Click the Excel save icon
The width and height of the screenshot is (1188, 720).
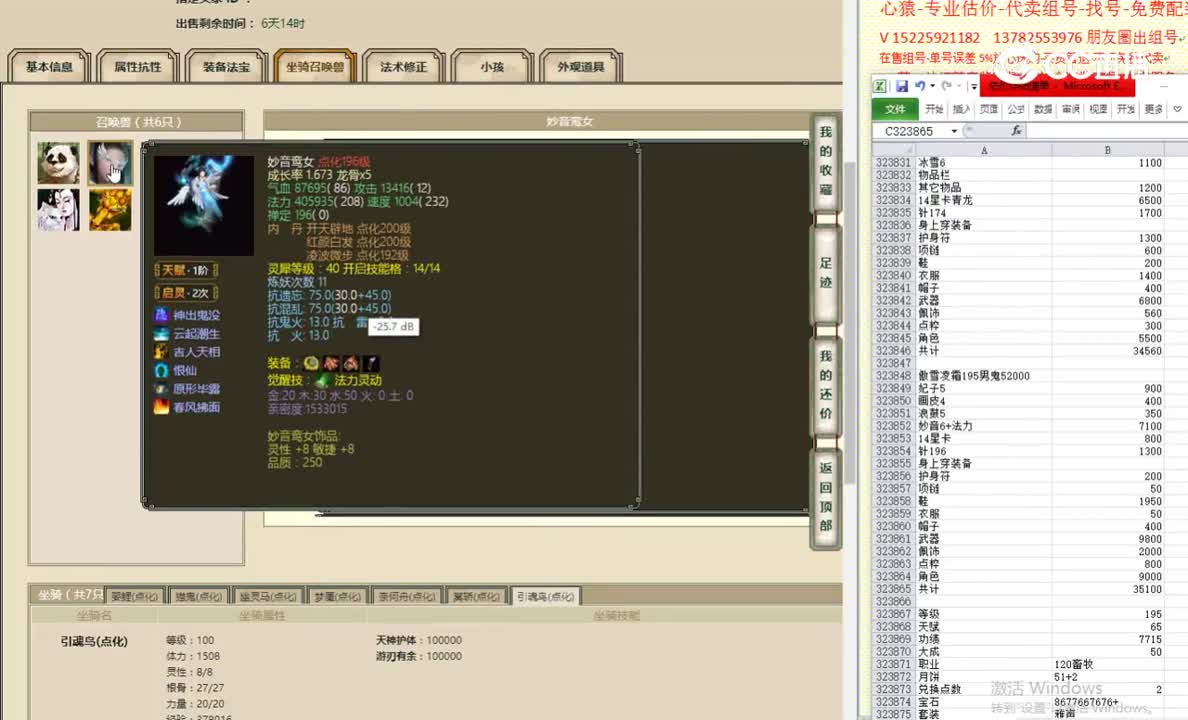[x=902, y=86]
